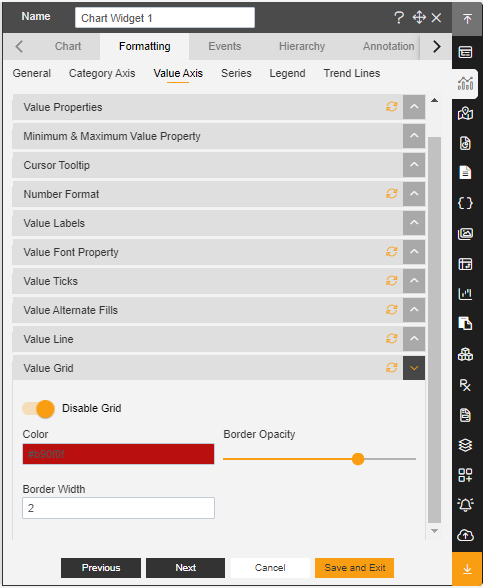Open the Series formatting sub-tab
The height and width of the screenshot is (588, 483).
(x=236, y=74)
